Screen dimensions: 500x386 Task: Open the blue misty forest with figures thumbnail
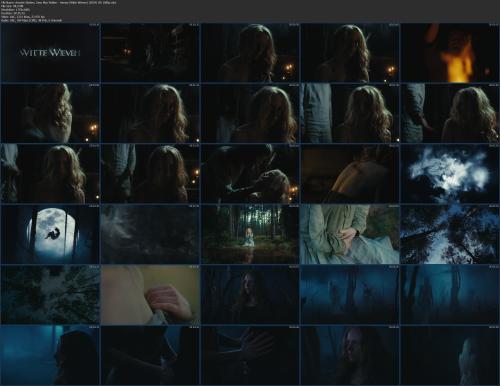(350, 295)
